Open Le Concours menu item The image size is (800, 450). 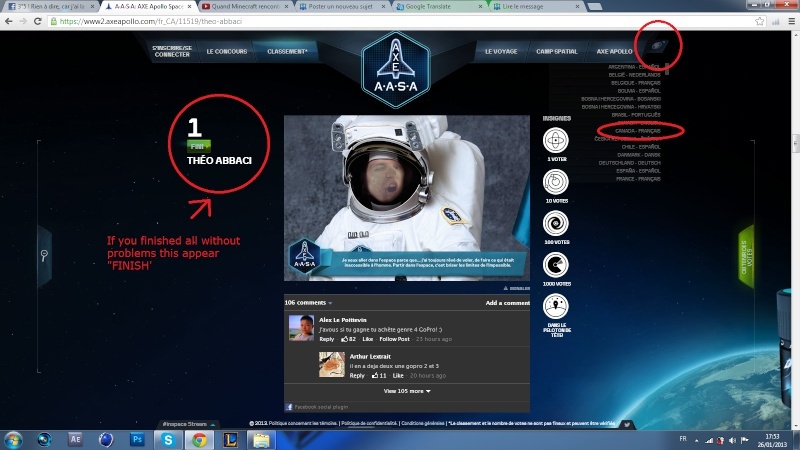[x=227, y=52]
